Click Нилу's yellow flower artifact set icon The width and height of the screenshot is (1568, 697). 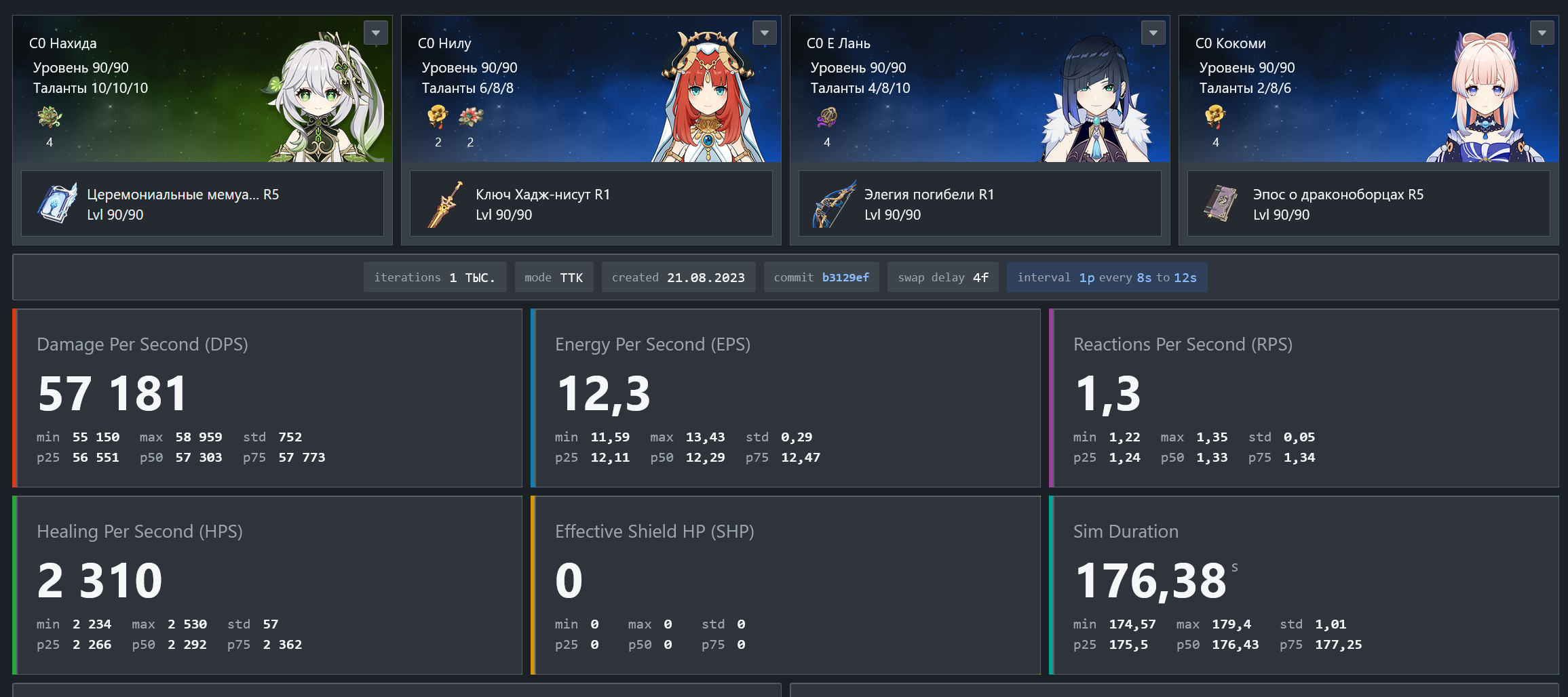(438, 117)
